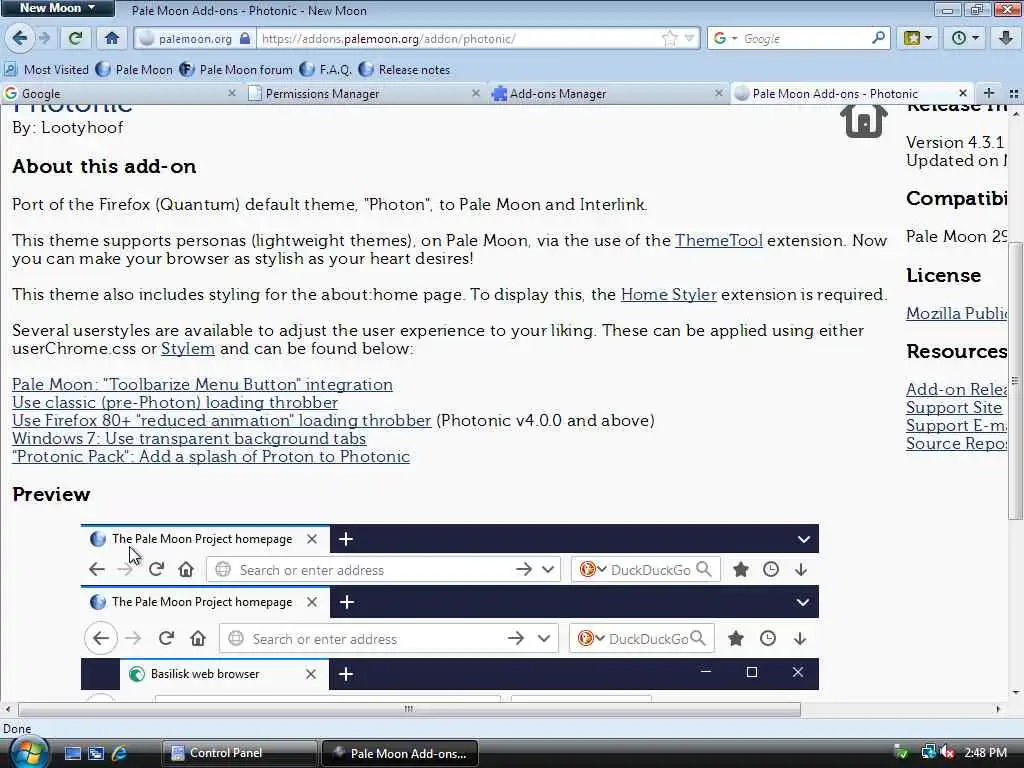Open a new tab with plus button
Screen dimensions: 1024x768
pyautogui.click(x=989, y=93)
